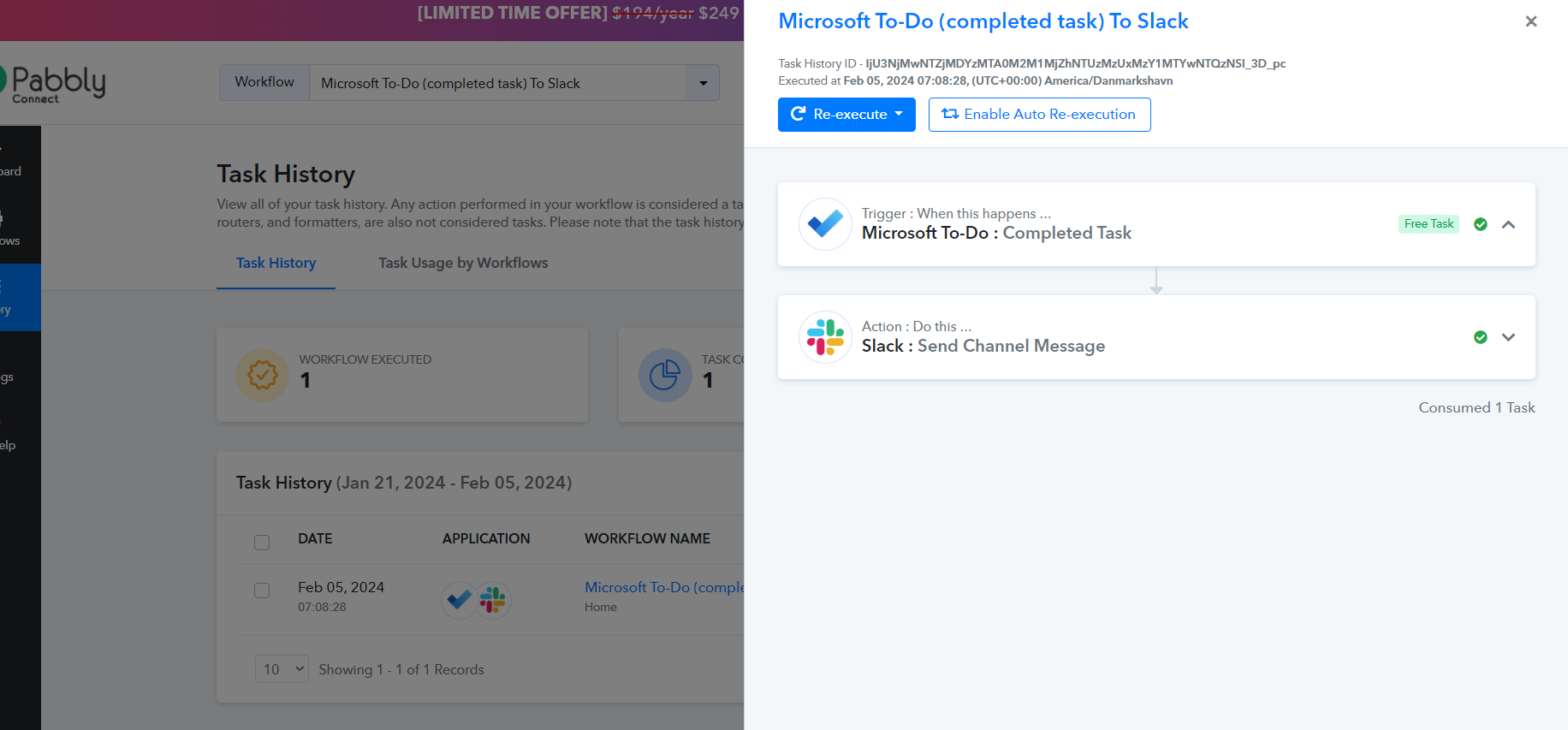Click the Showing 1 - 1 of 1 Records text
Viewport: 1568px width, 730px height.
tap(401, 669)
